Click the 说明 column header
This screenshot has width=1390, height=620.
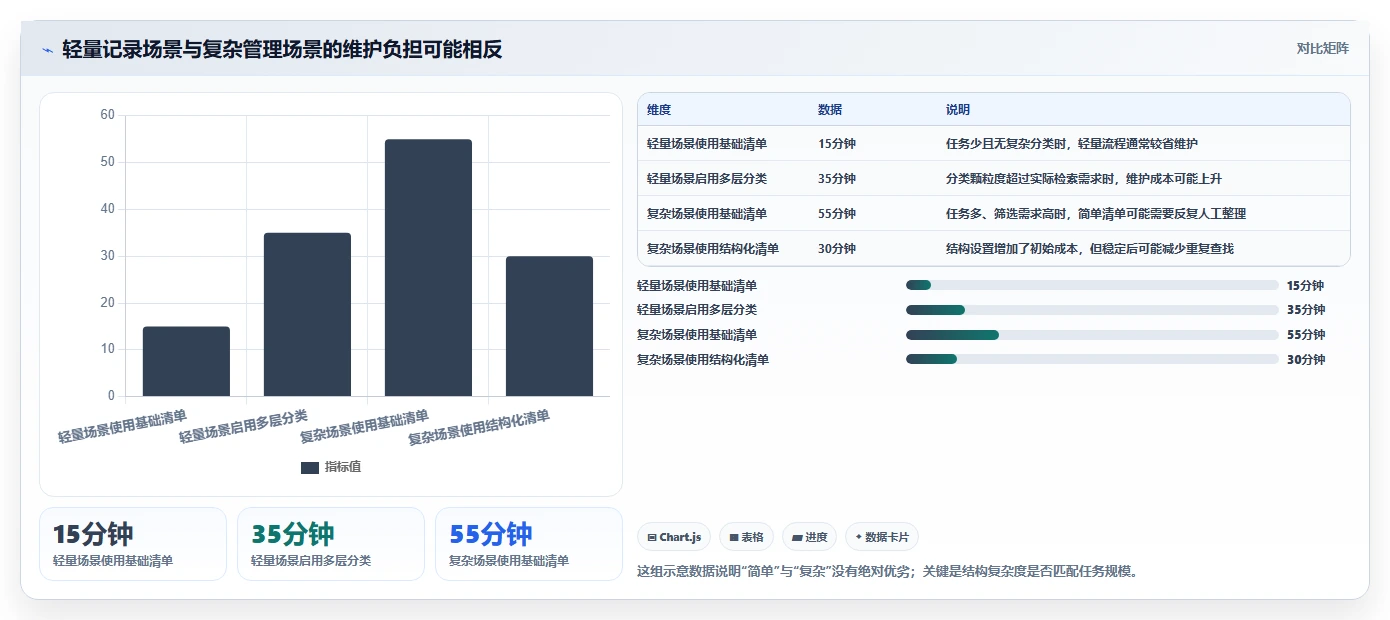(958, 110)
